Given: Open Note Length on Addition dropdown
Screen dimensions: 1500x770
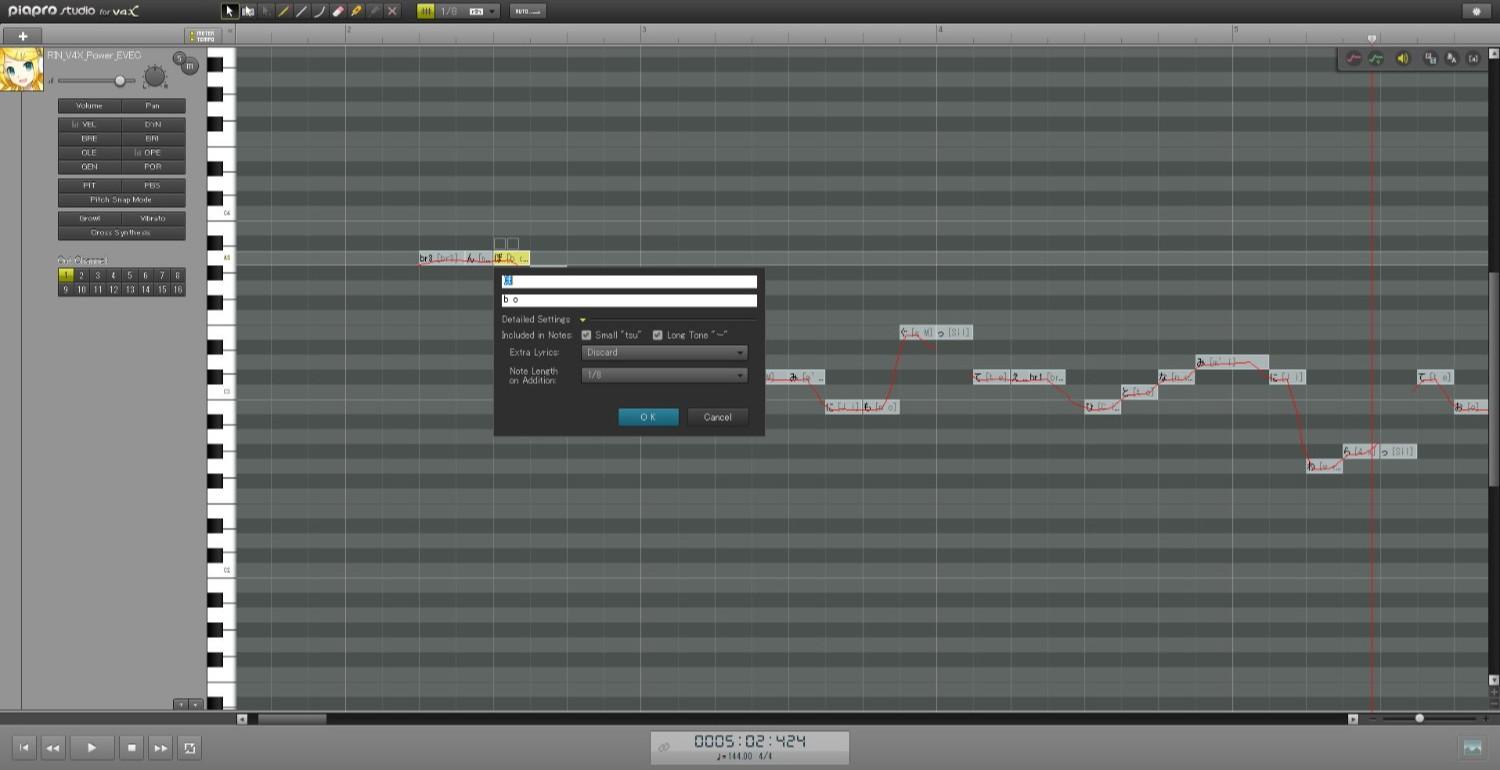Looking at the screenshot, I should (664, 375).
